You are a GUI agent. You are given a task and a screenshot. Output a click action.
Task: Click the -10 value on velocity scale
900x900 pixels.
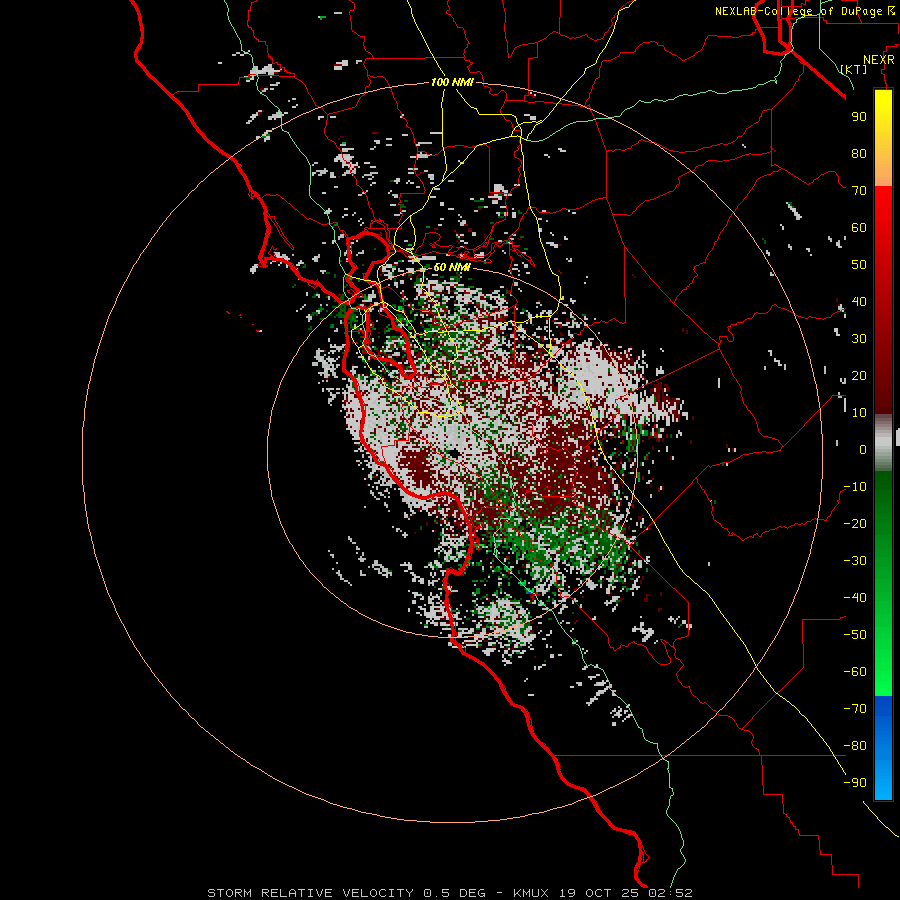click(855, 487)
